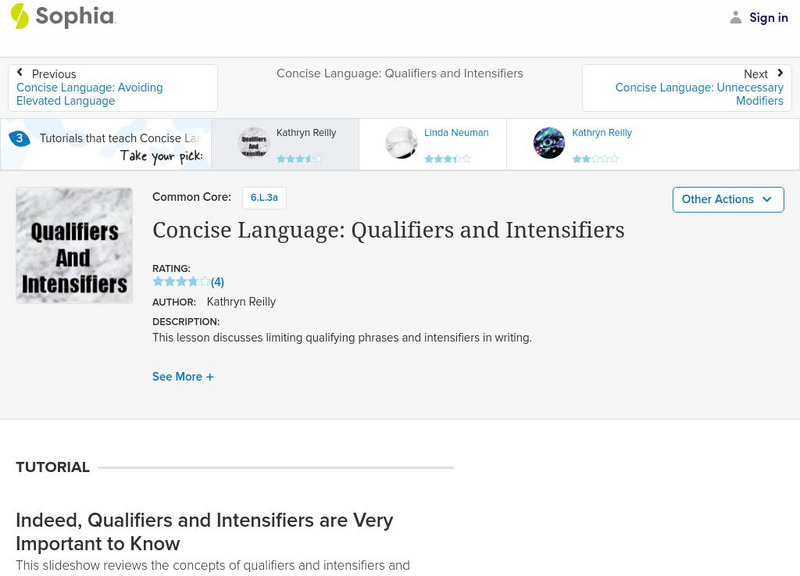The width and height of the screenshot is (800, 576).
Task: Expand description with See More +
Action: click(183, 377)
